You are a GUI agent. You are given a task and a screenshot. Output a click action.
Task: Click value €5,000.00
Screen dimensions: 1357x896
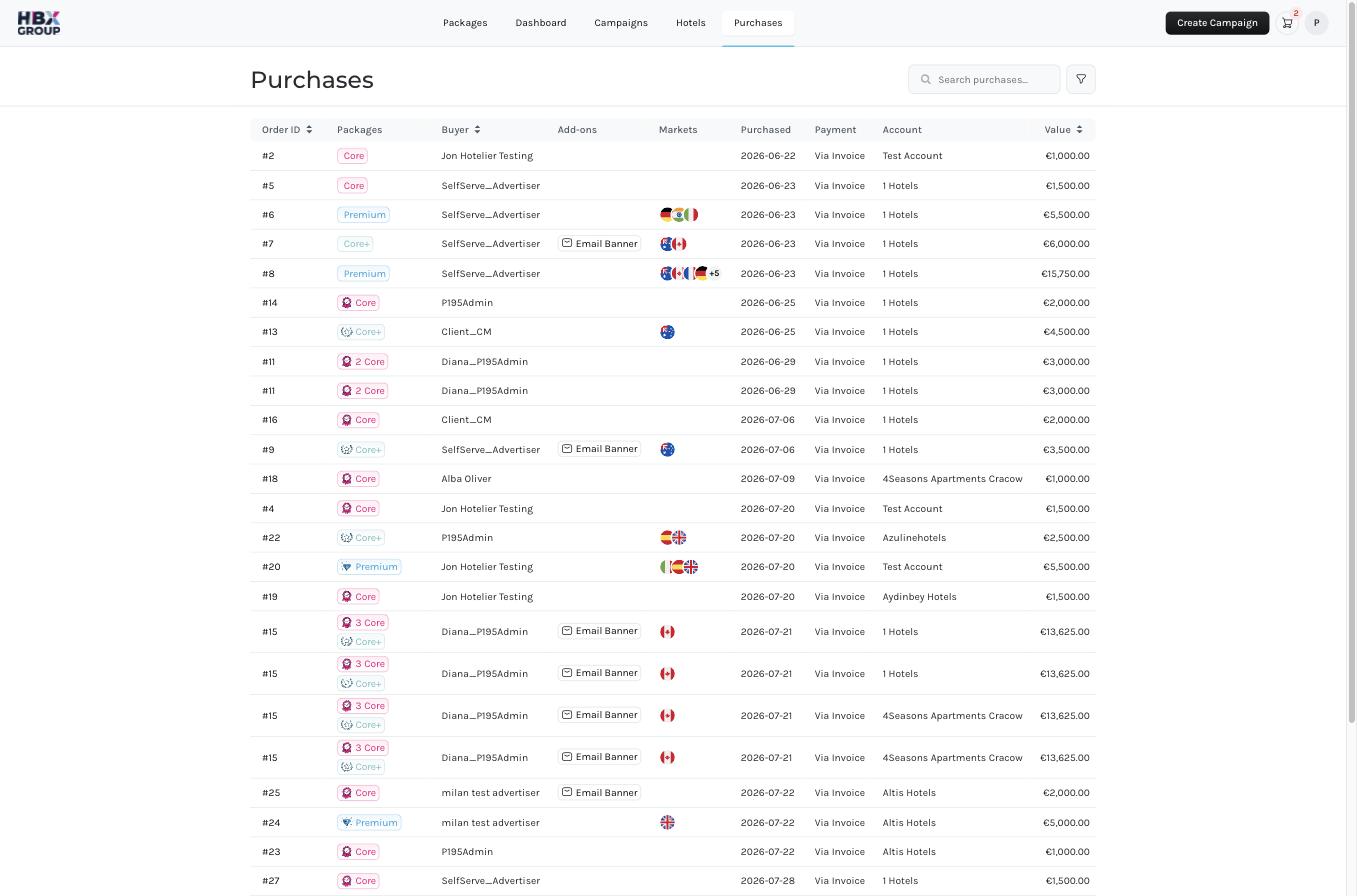[x=1067, y=823]
